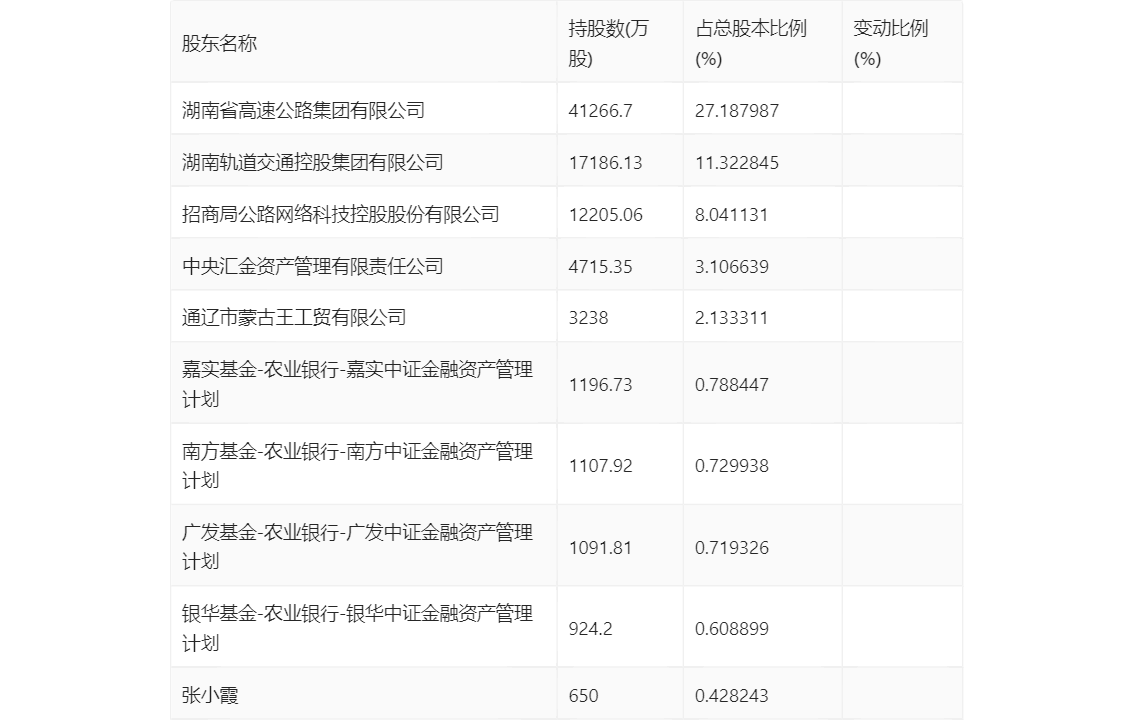
Task: Select shareholder name 张小霞
Action: [210, 695]
